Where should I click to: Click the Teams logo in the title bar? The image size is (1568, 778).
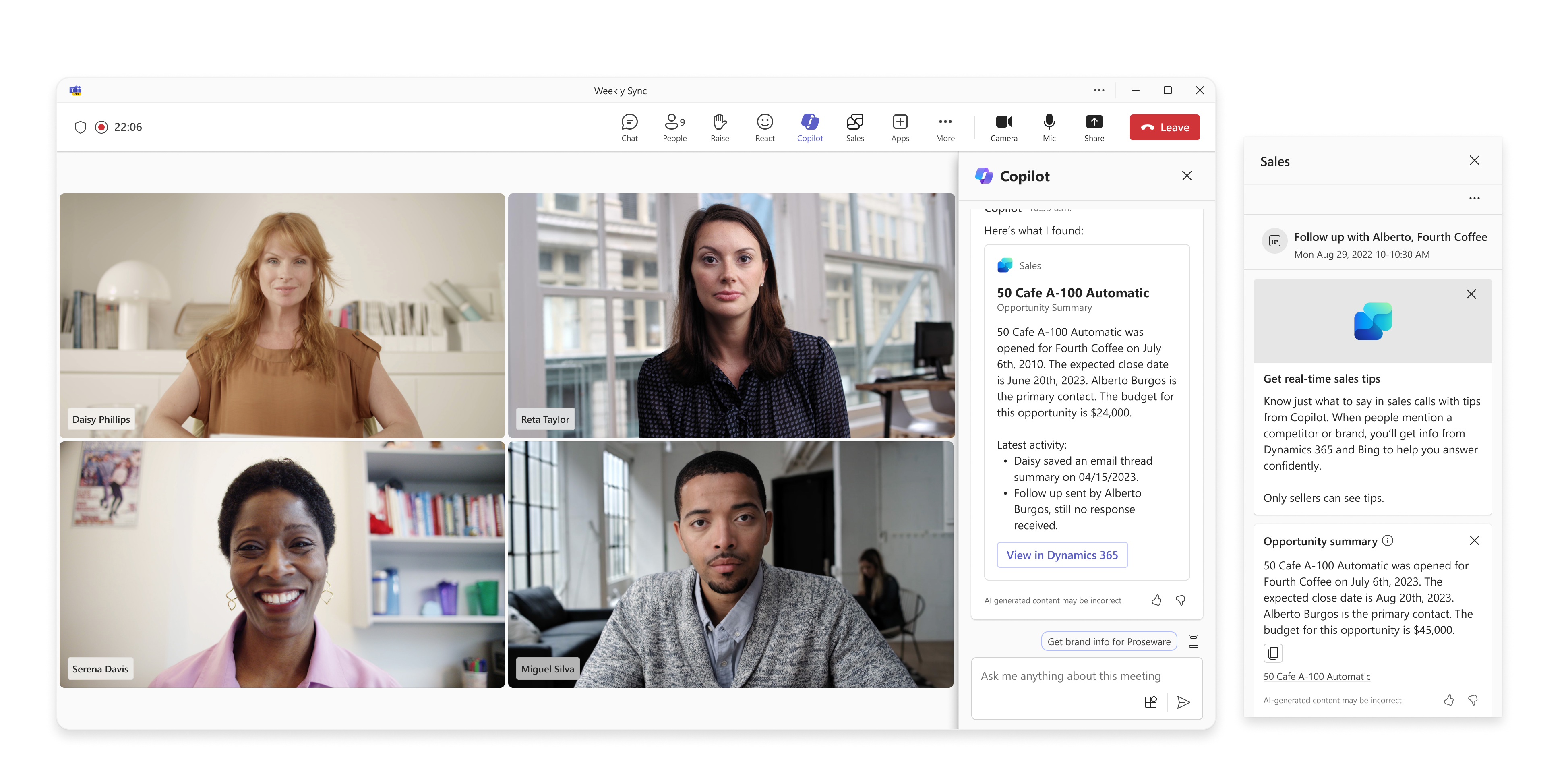point(75,91)
